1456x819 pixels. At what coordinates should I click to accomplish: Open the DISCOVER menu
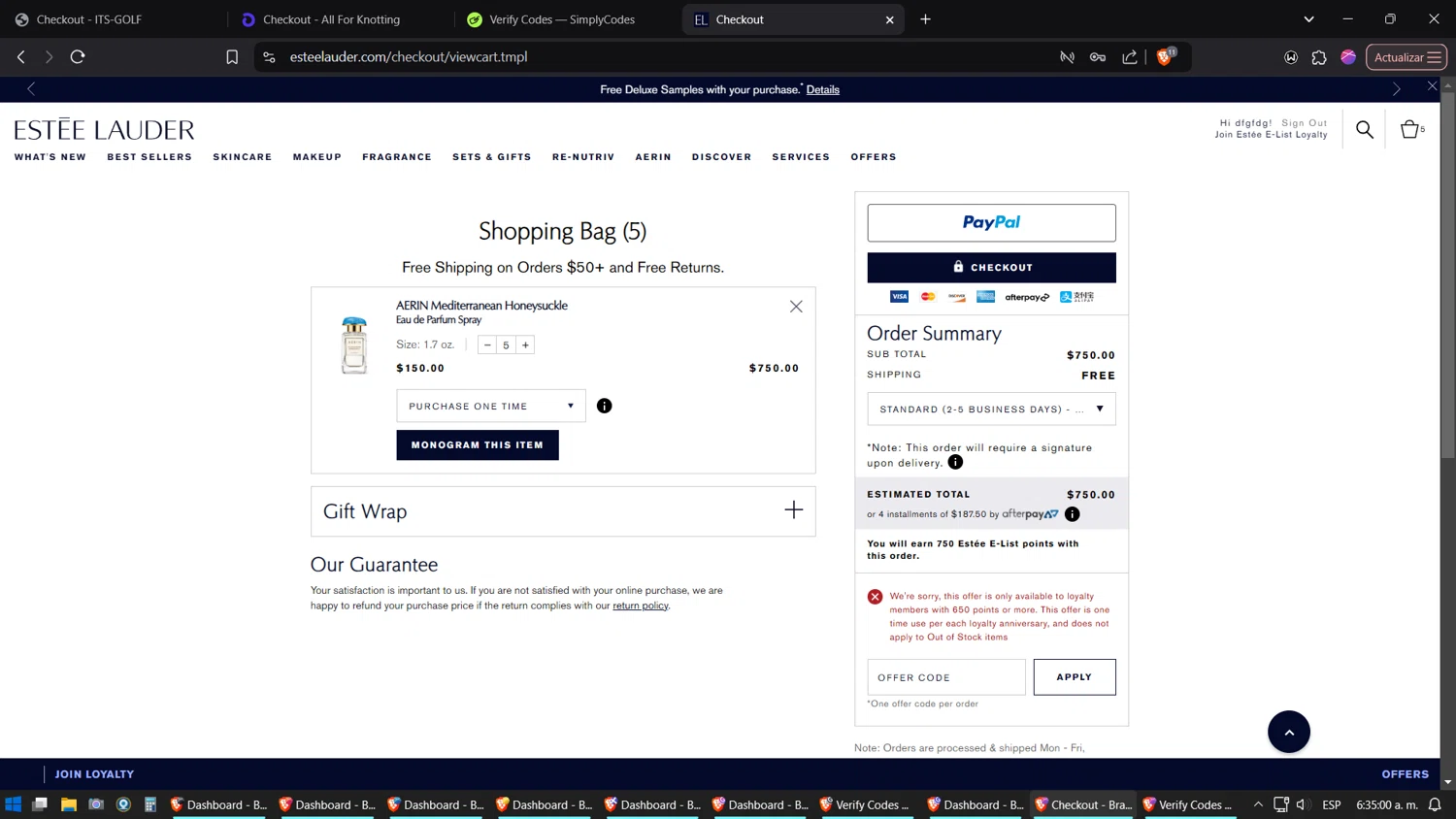pos(721,157)
